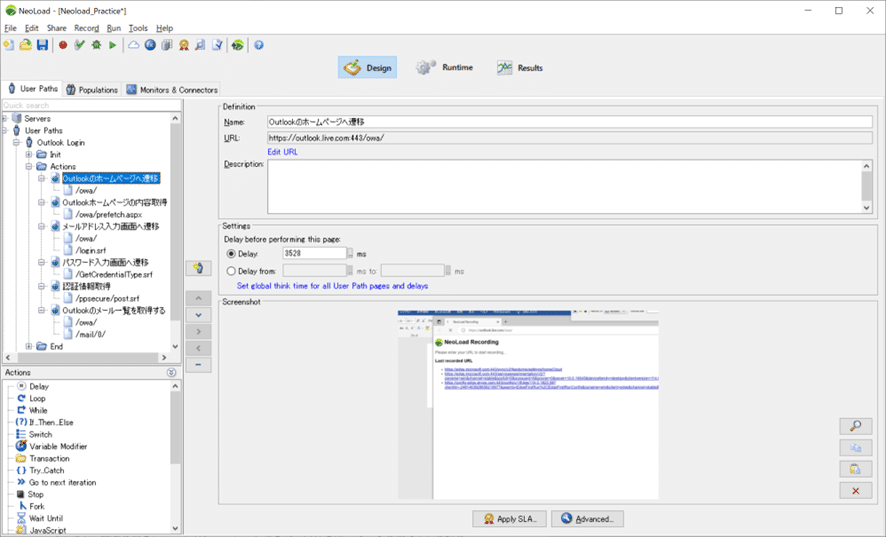The height and width of the screenshot is (537, 886).
Task: Click the paste screenshot clipboard button
Action: click(x=855, y=469)
